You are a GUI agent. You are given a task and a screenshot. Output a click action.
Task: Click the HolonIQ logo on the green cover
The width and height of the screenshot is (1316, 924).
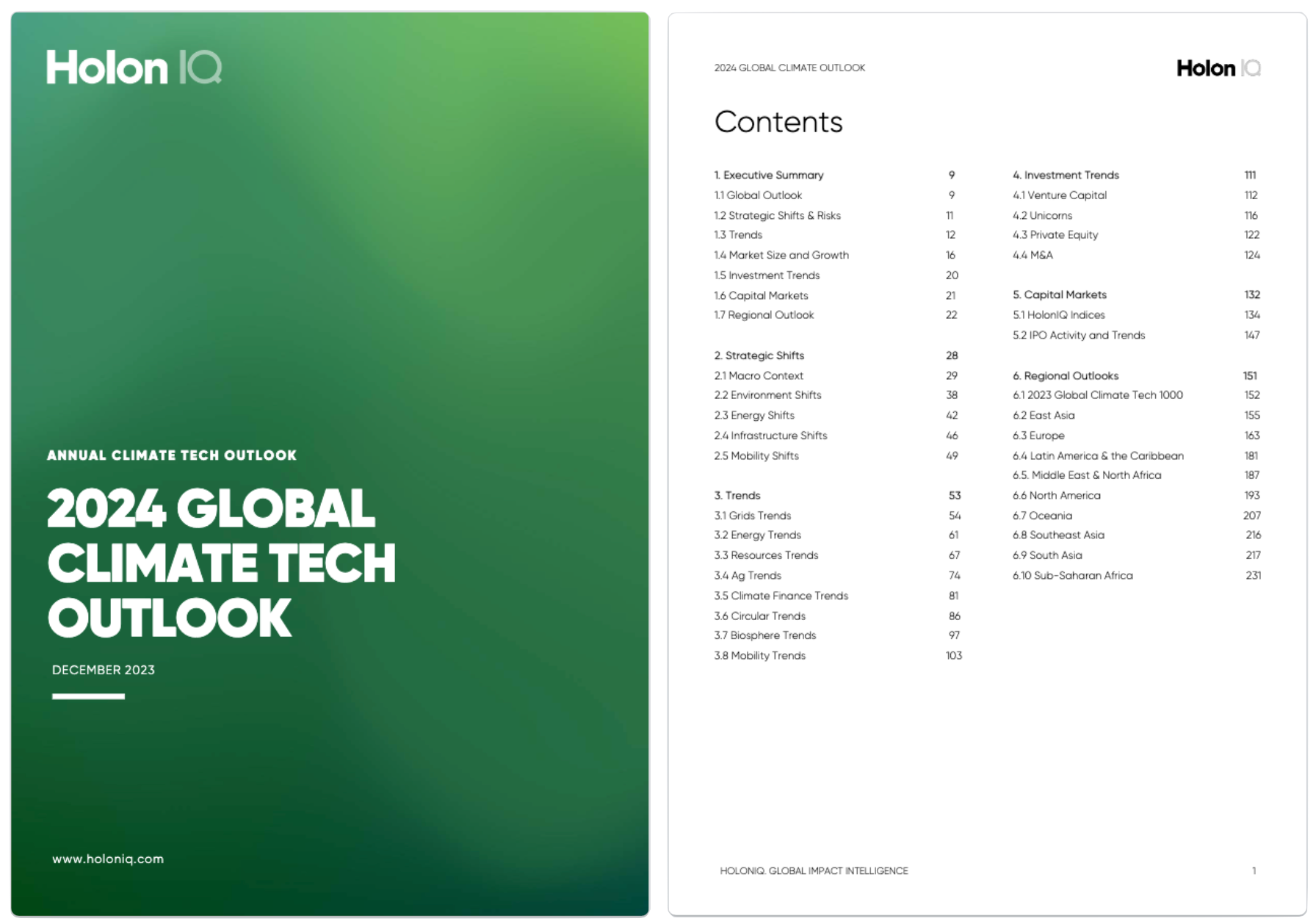coord(134,68)
